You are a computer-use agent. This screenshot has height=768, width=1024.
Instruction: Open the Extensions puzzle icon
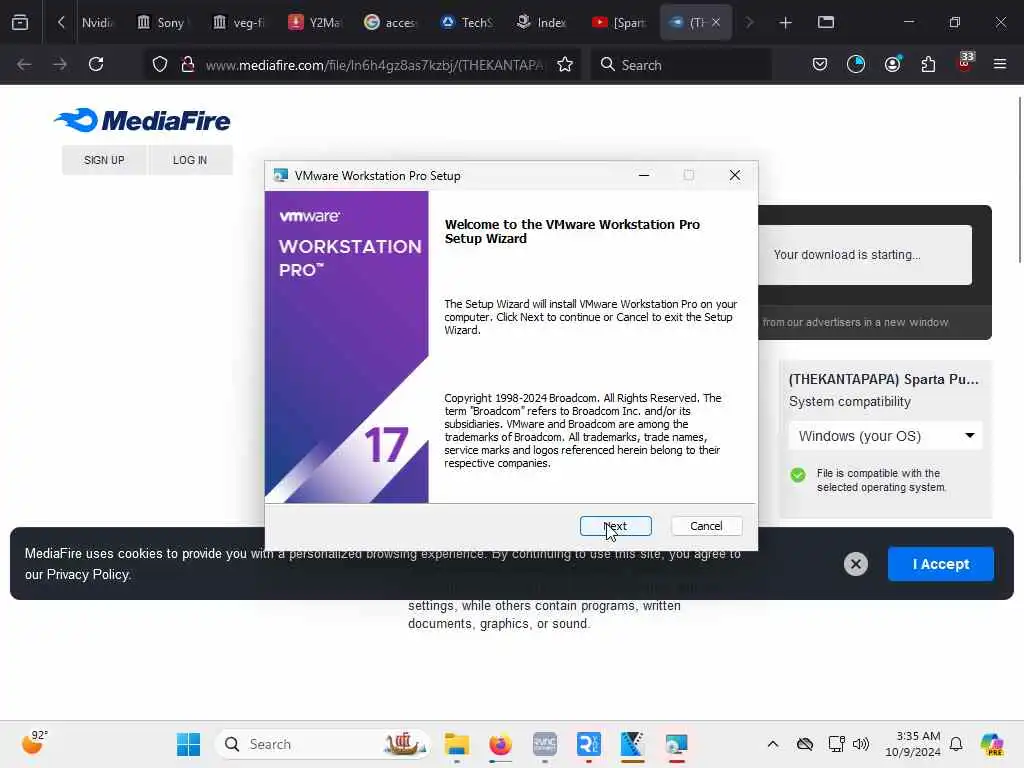coord(928,64)
